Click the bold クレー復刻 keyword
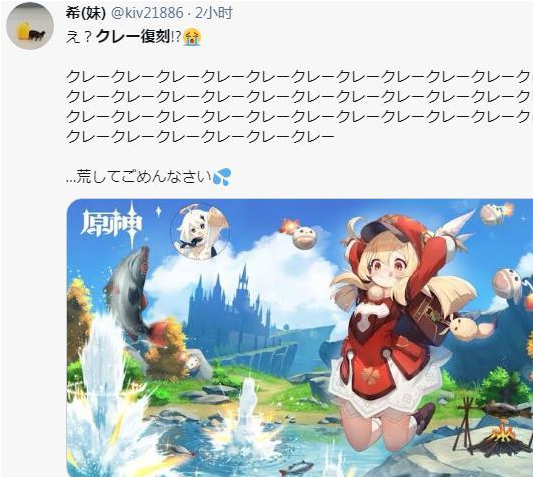 (133, 37)
